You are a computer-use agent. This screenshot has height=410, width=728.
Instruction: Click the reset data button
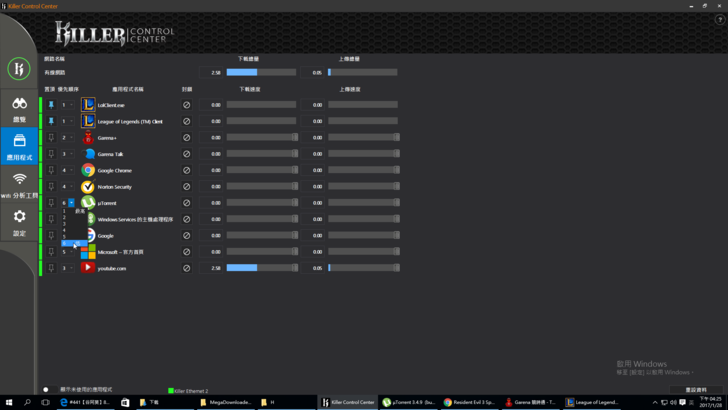click(696, 390)
